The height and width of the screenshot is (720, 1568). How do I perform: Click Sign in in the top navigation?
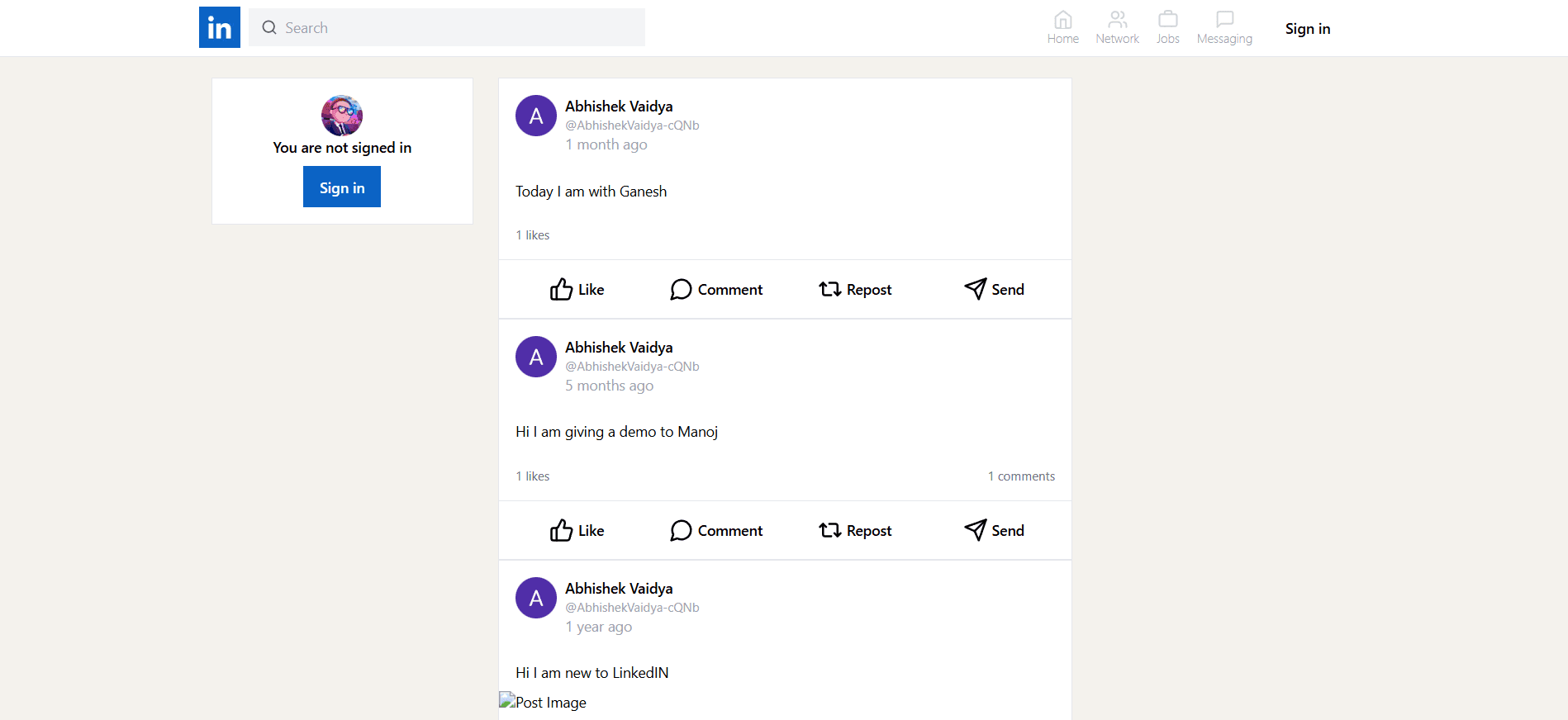click(1307, 29)
